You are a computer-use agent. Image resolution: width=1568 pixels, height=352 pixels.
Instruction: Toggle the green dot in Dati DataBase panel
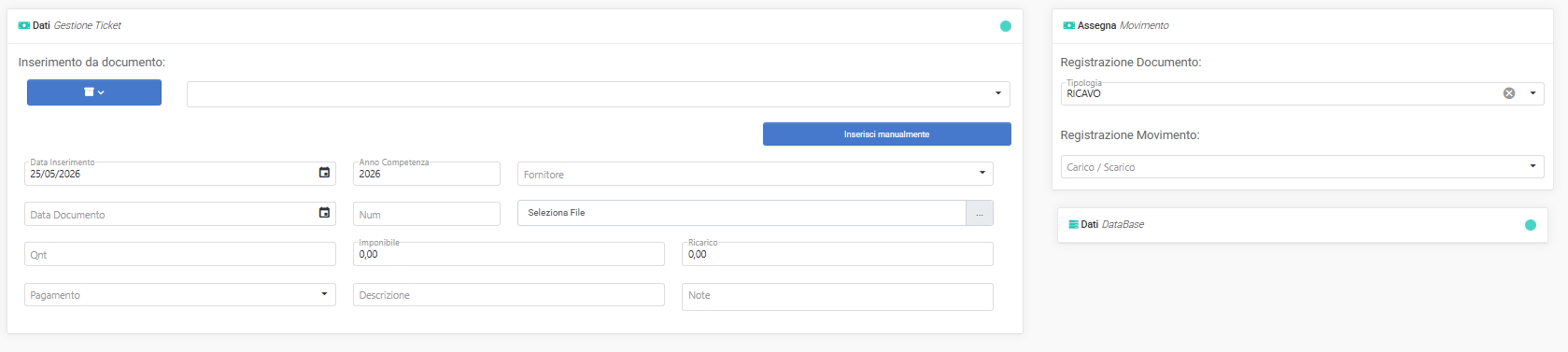point(1530,225)
